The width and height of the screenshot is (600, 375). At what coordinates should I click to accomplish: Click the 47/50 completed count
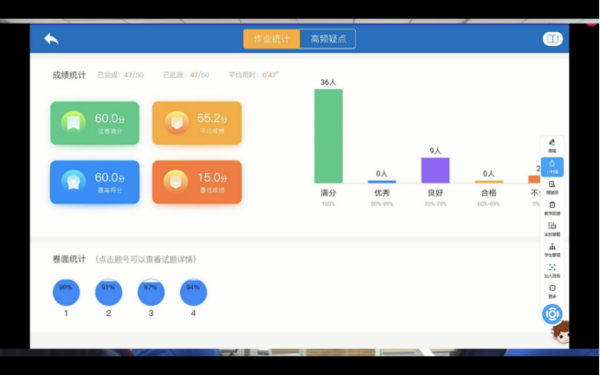(134, 75)
